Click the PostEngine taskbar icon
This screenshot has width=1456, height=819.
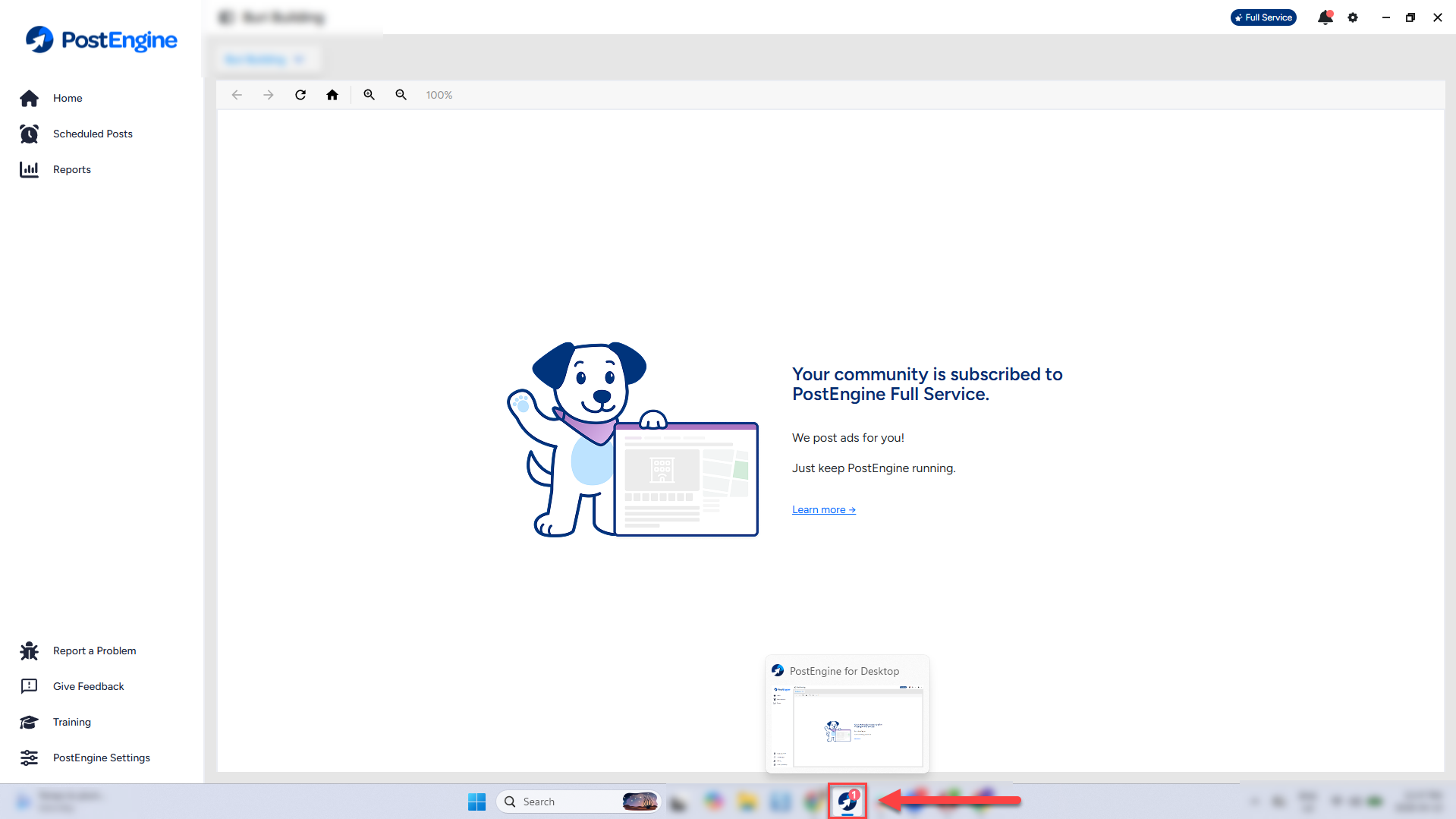pyautogui.click(x=847, y=801)
